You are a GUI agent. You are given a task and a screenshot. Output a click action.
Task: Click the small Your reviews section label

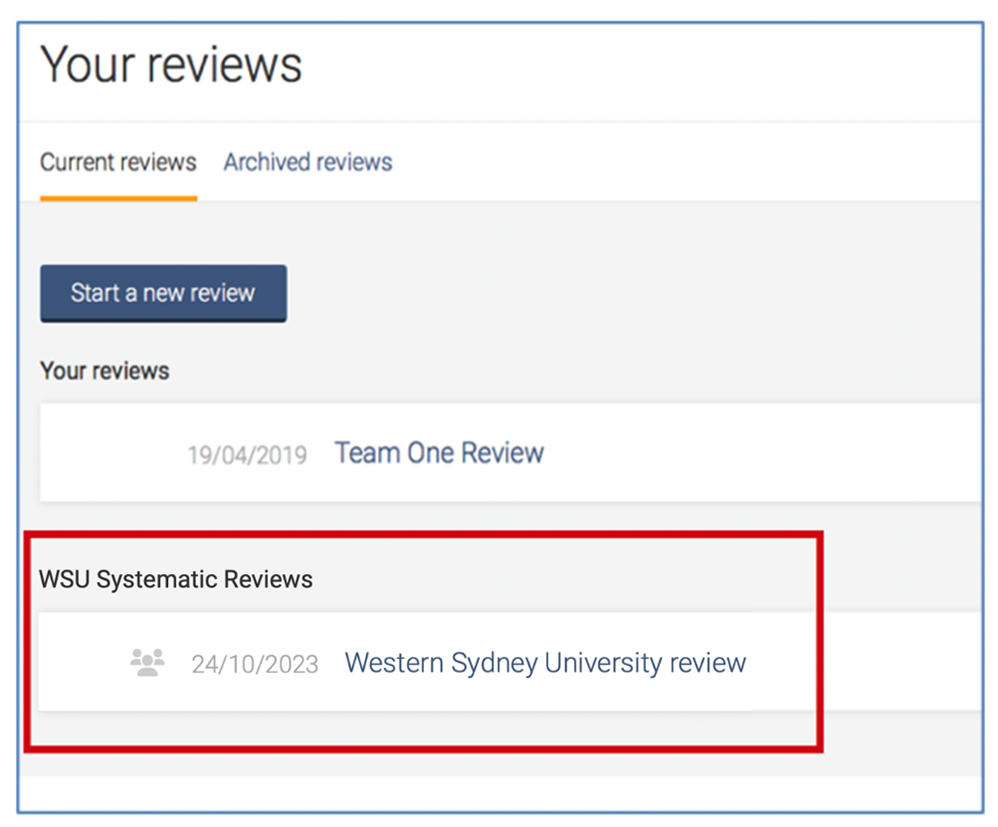pos(105,371)
